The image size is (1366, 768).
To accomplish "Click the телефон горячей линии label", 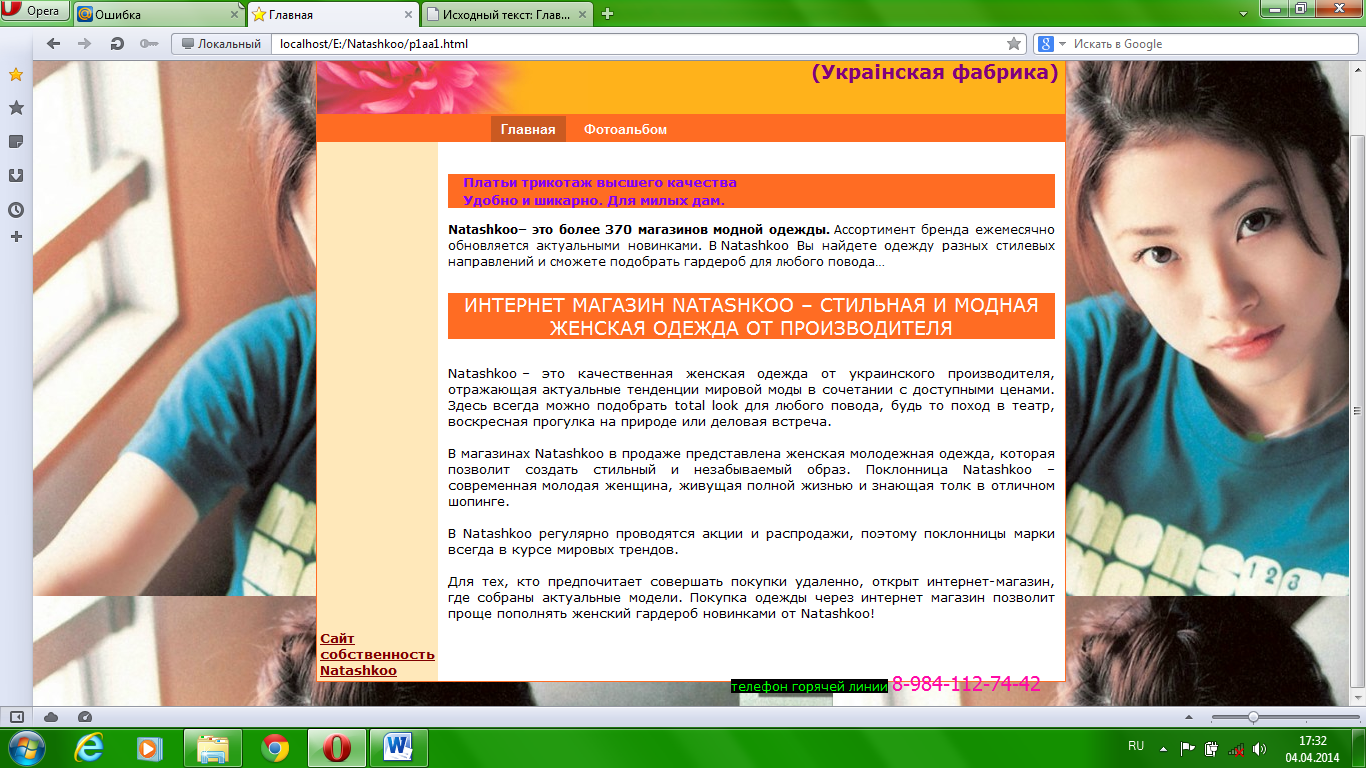I will [x=809, y=687].
